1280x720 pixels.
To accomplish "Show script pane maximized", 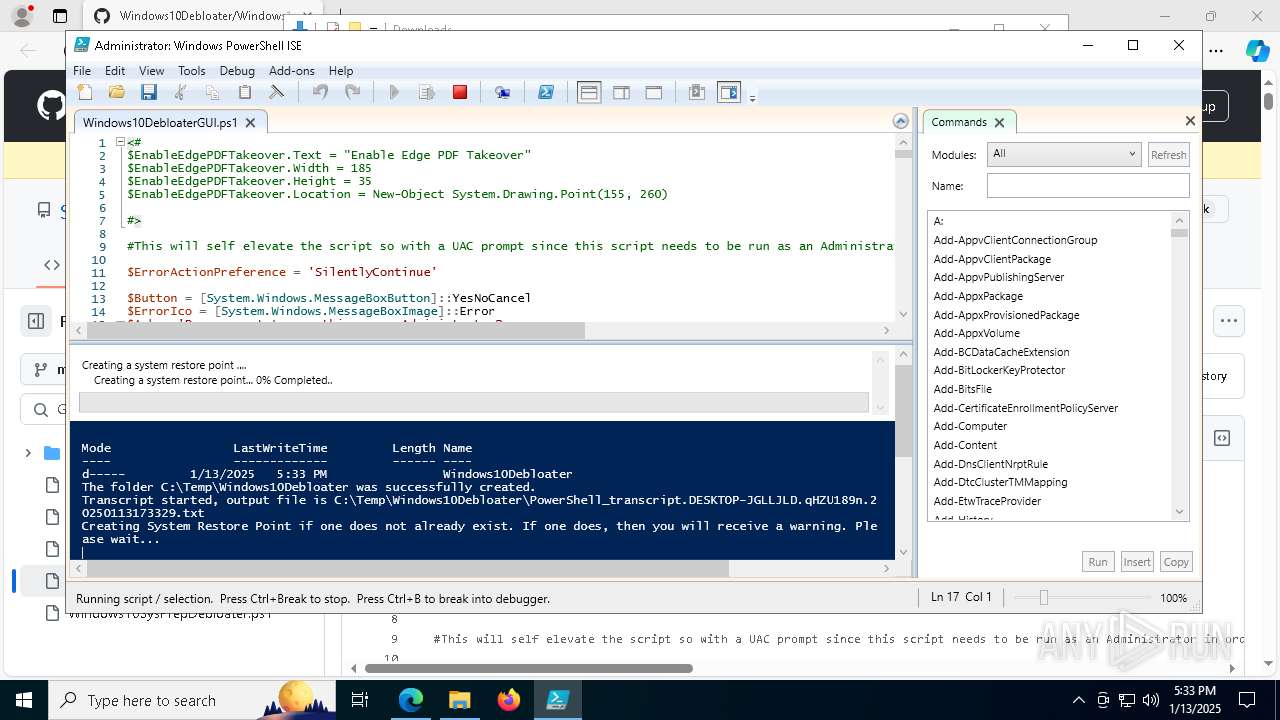I will pyautogui.click(x=654, y=92).
